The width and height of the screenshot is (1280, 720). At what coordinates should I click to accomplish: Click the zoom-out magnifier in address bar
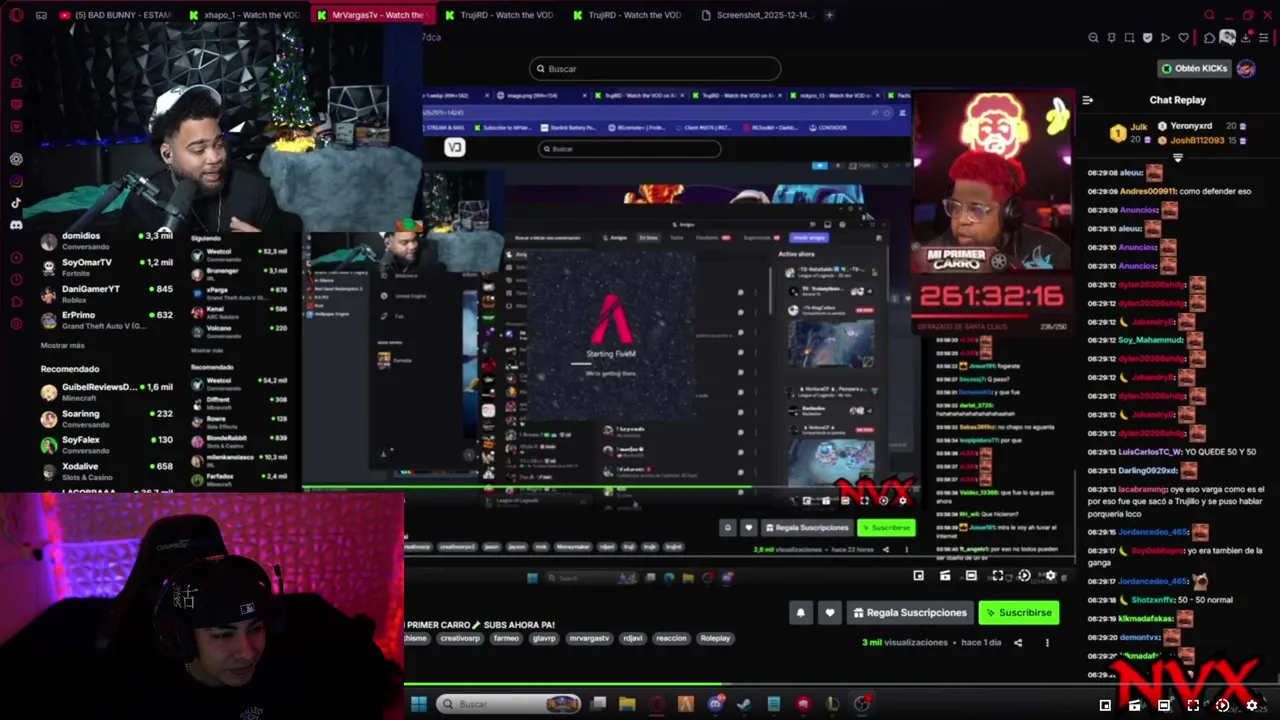point(1093,38)
